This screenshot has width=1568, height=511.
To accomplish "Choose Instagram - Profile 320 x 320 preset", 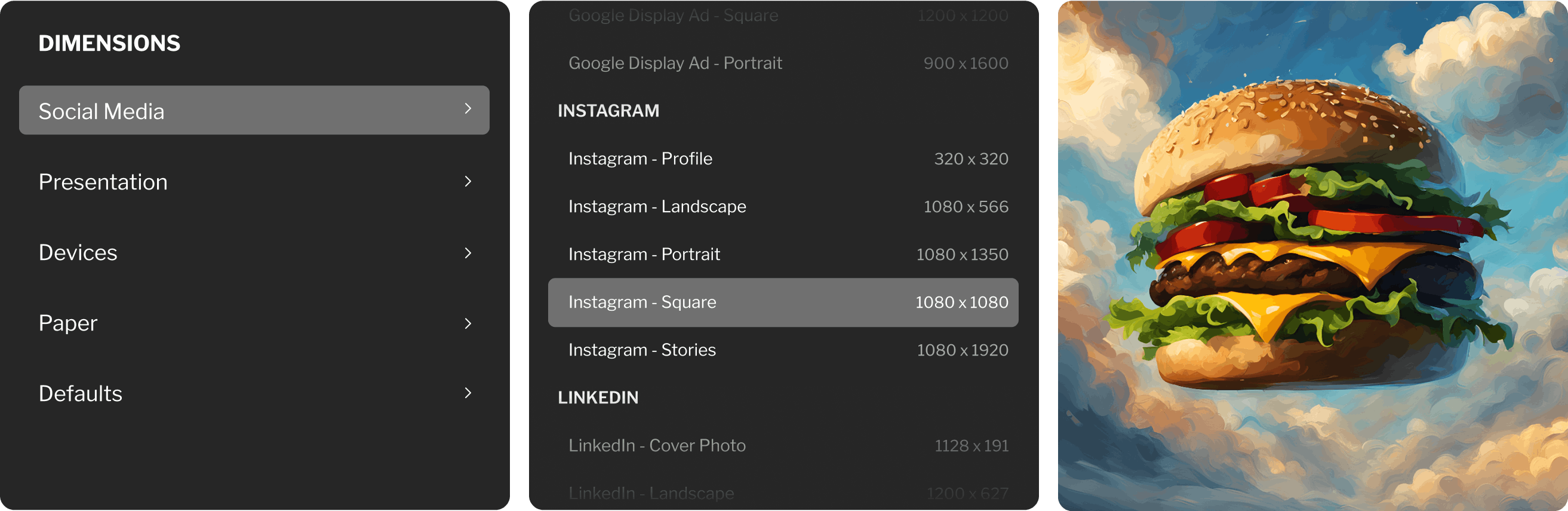I will 783,159.
